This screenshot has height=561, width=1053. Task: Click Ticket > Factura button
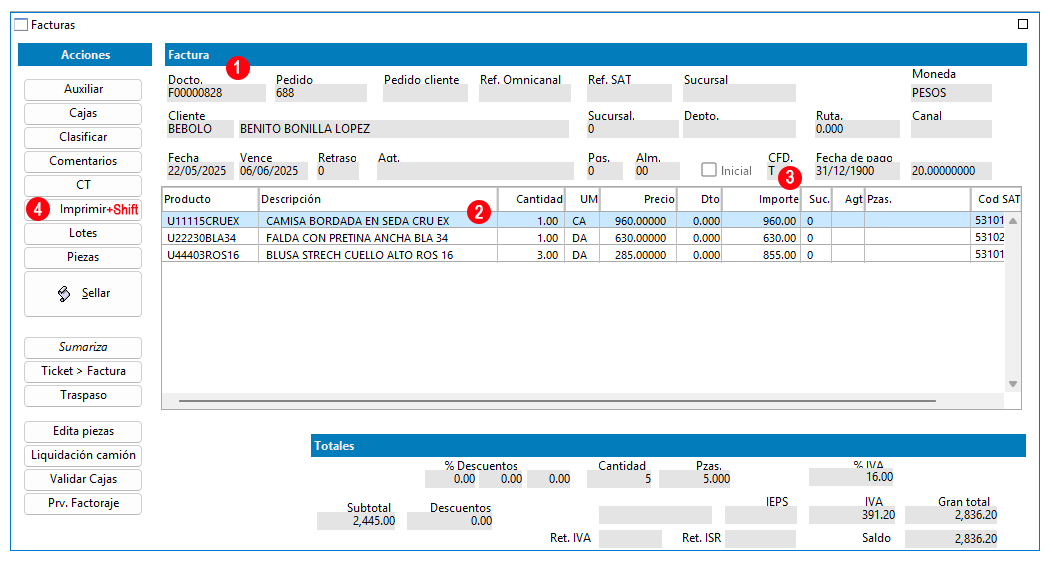[83, 372]
